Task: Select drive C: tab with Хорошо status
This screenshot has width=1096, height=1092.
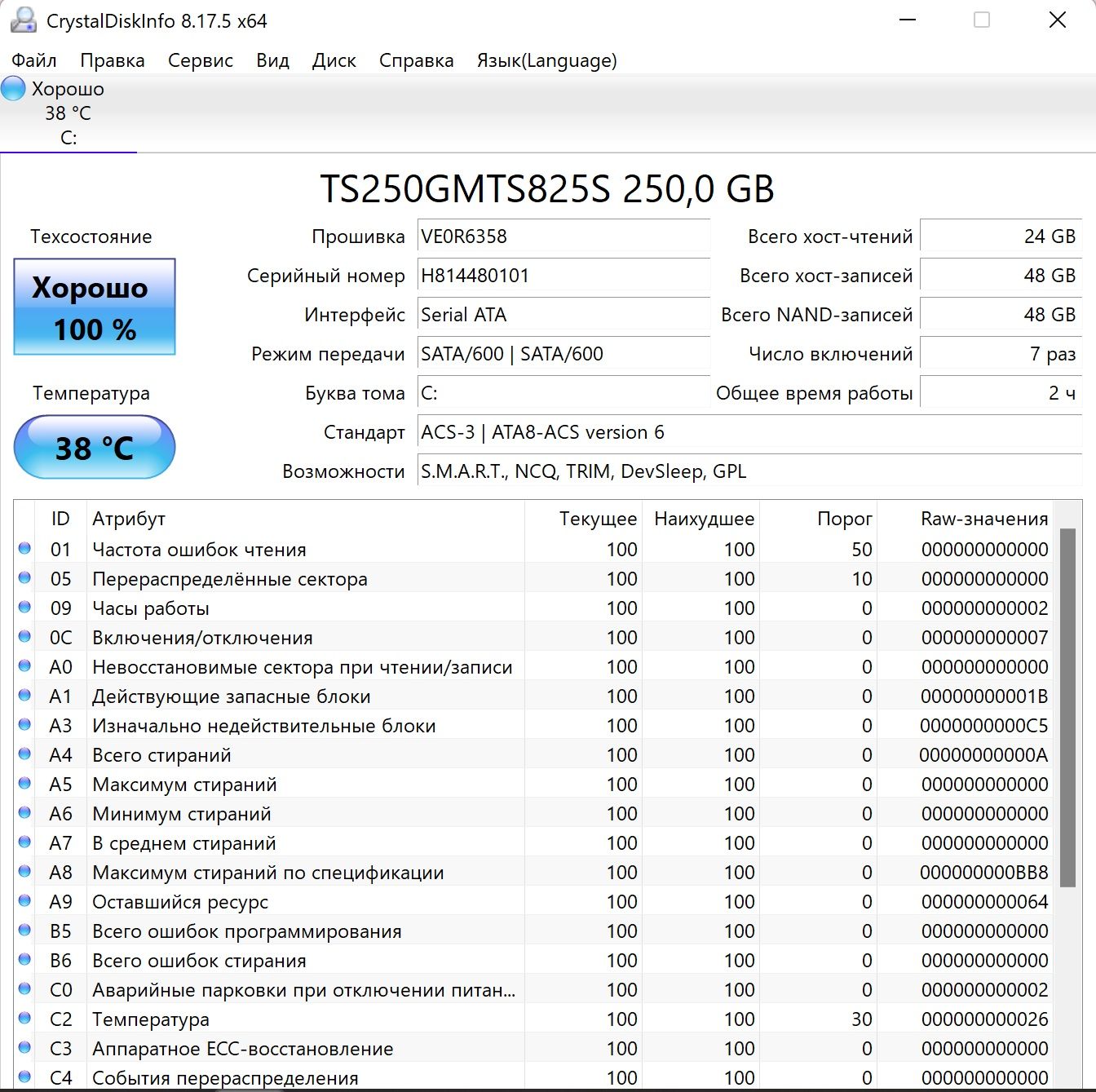Action: [68, 113]
